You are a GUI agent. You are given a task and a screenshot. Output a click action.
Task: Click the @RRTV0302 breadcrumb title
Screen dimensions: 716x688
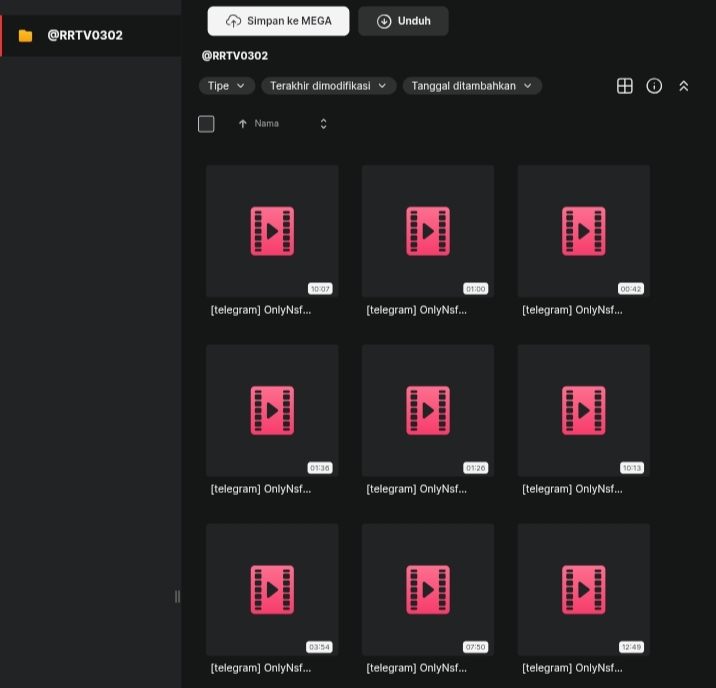point(235,56)
